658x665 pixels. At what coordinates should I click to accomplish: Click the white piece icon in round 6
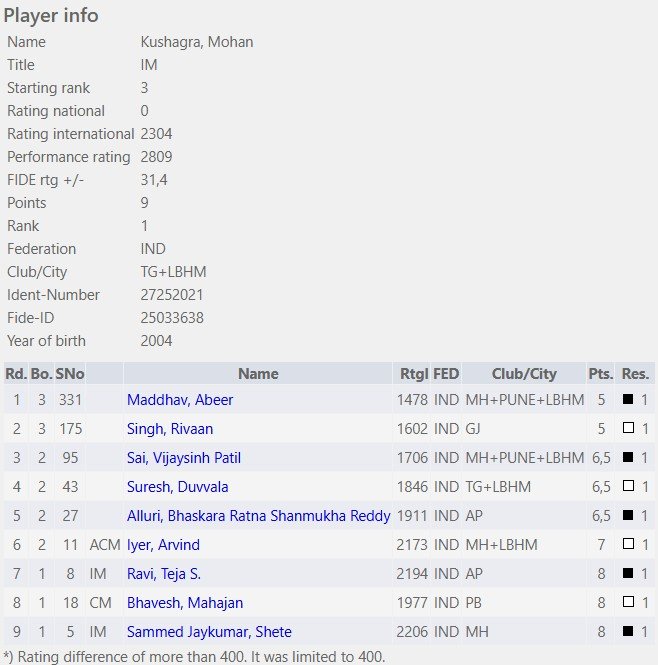click(628, 544)
